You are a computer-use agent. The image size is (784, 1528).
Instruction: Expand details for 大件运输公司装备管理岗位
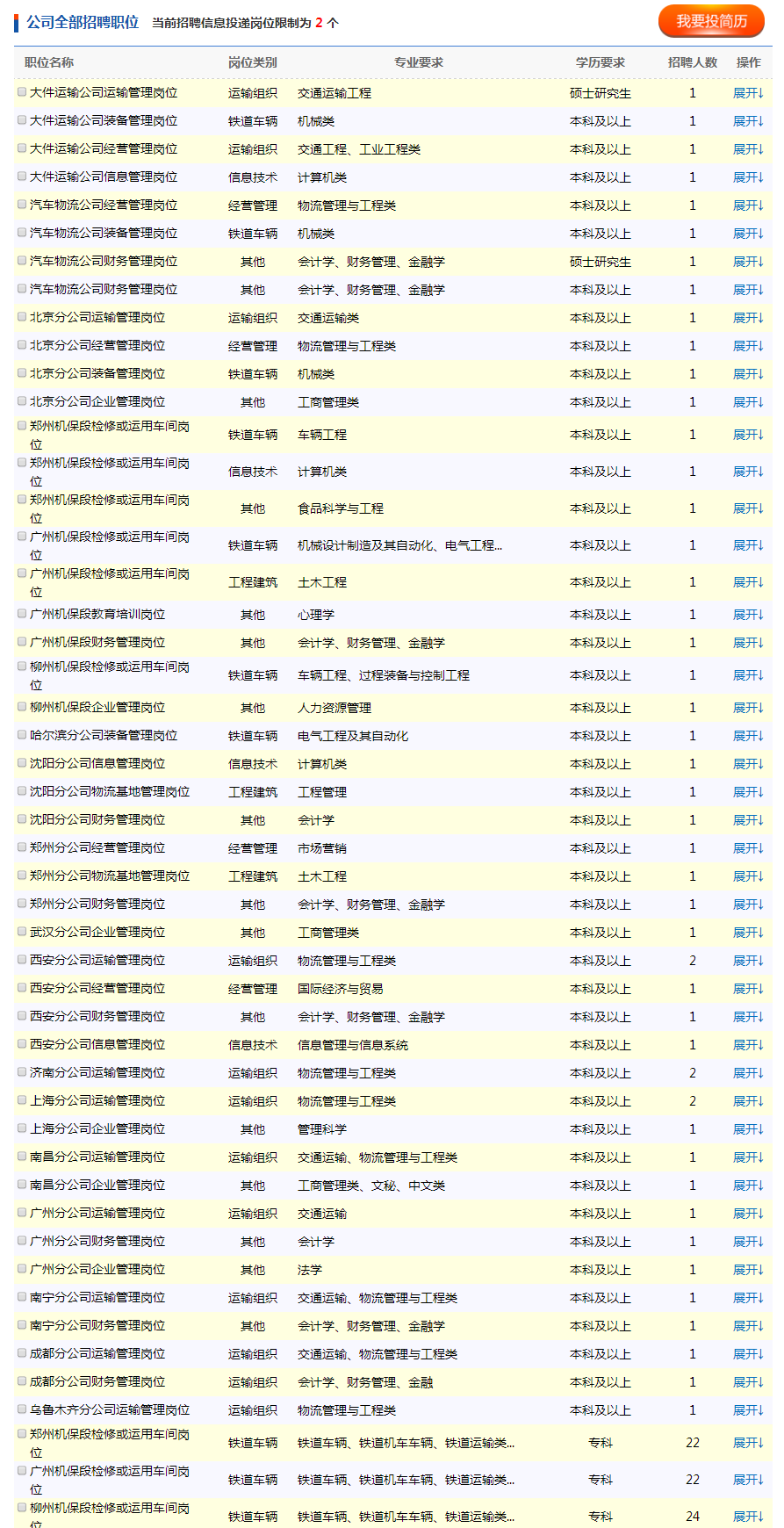tap(748, 121)
